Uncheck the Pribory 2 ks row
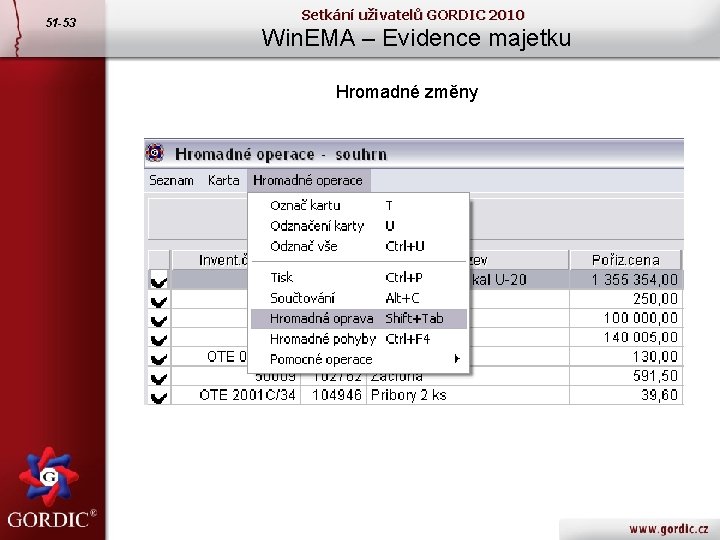Viewport: 720px width, 540px height. click(x=159, y=396)
